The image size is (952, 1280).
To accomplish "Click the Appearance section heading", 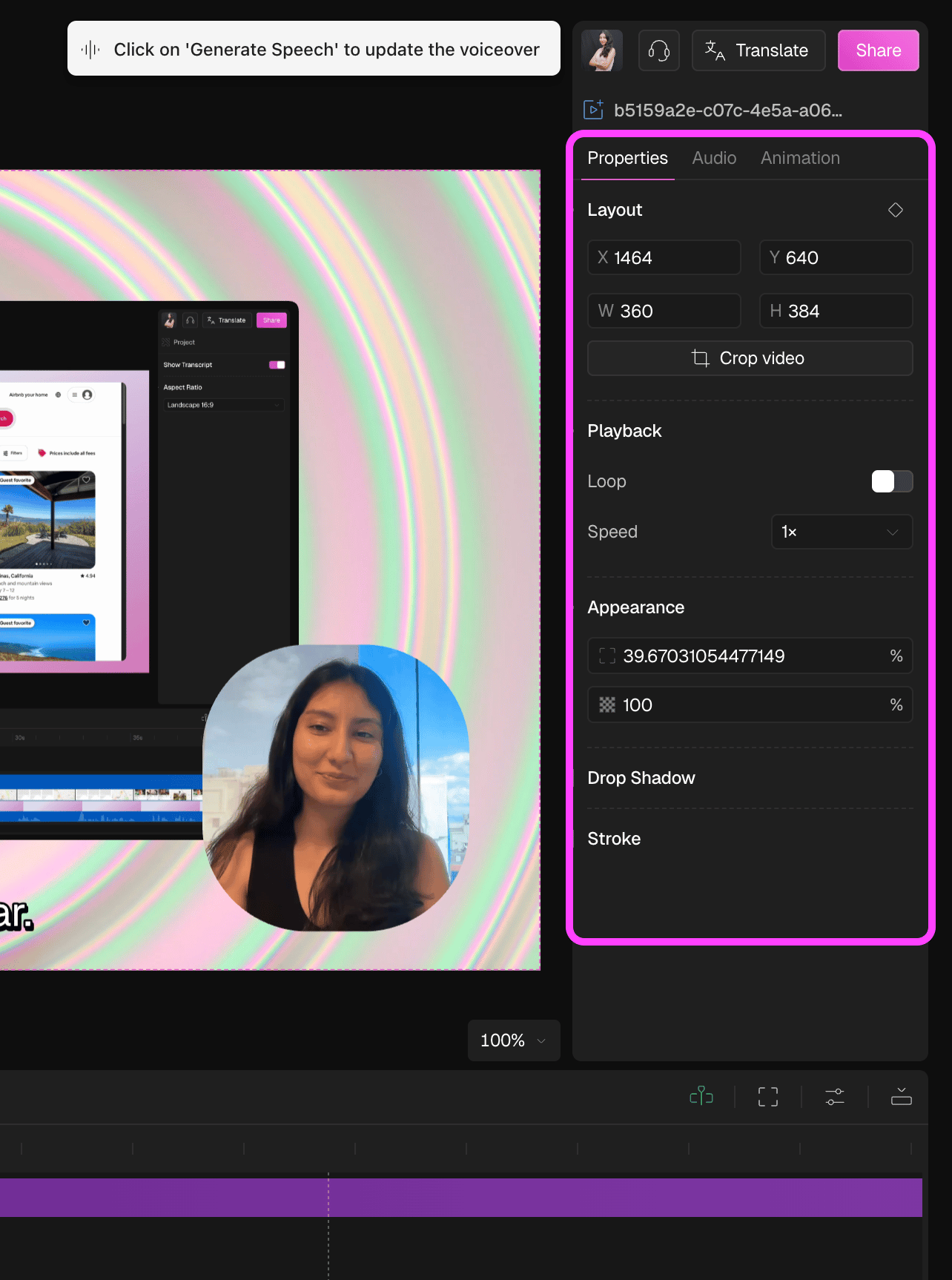I will coord(635,607).
